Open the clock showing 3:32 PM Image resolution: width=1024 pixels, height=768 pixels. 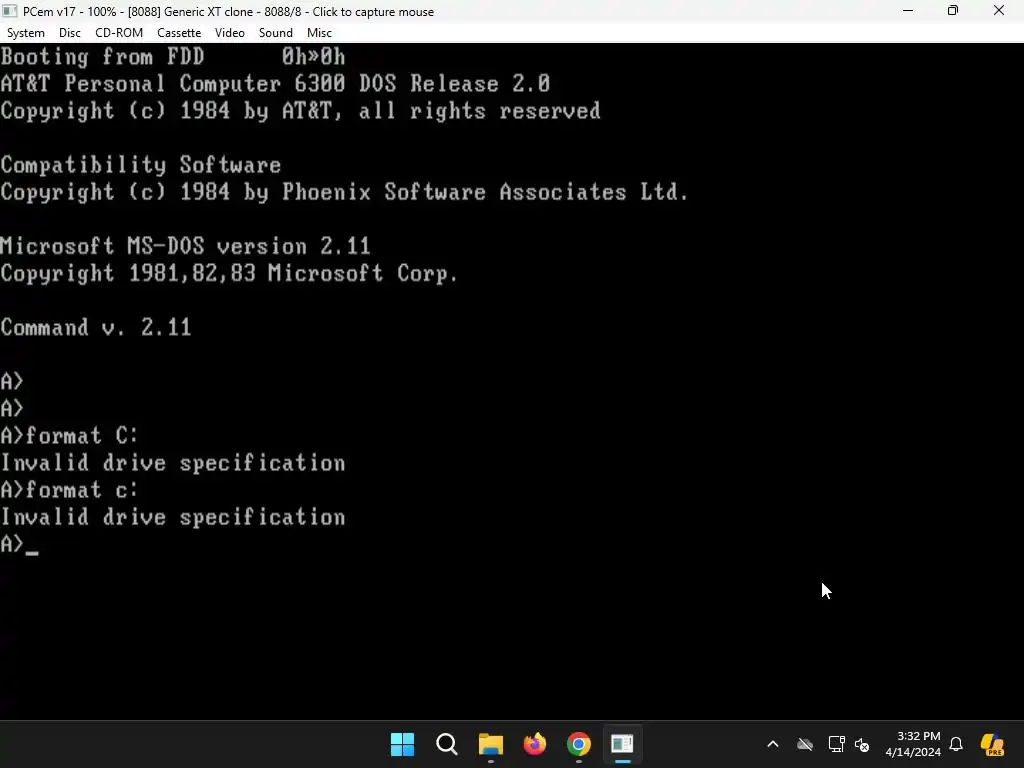[x=913, y=744]
